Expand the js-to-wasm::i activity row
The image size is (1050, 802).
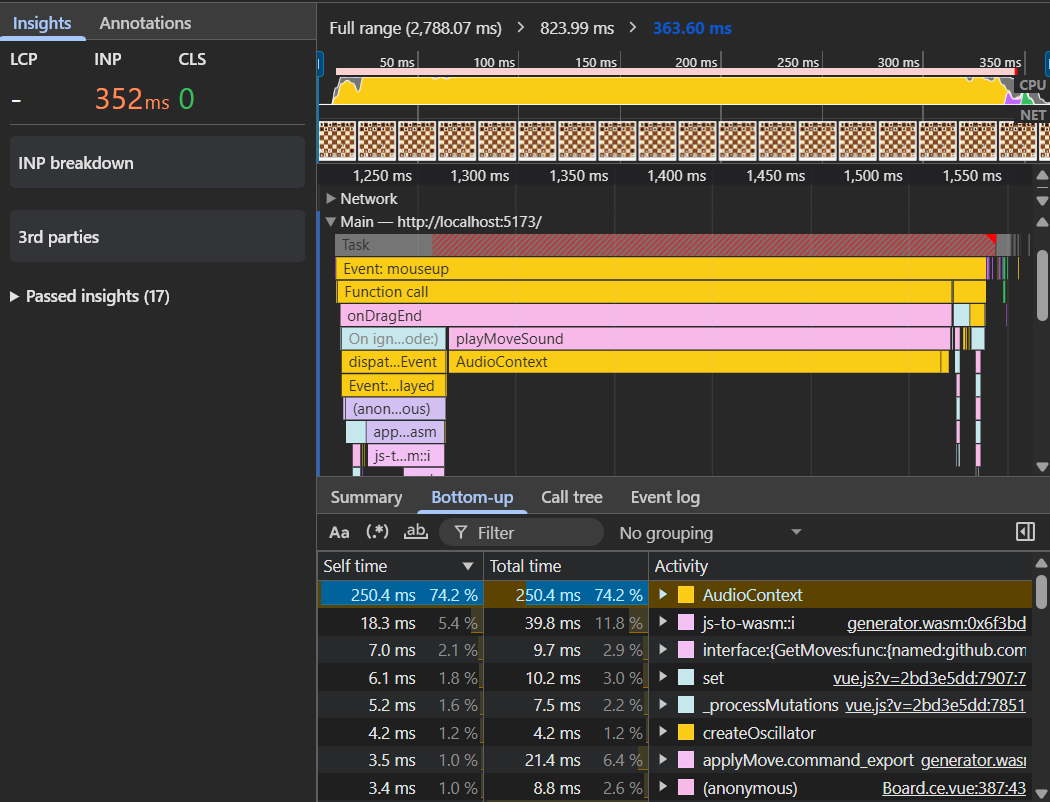tap(663, 623)
